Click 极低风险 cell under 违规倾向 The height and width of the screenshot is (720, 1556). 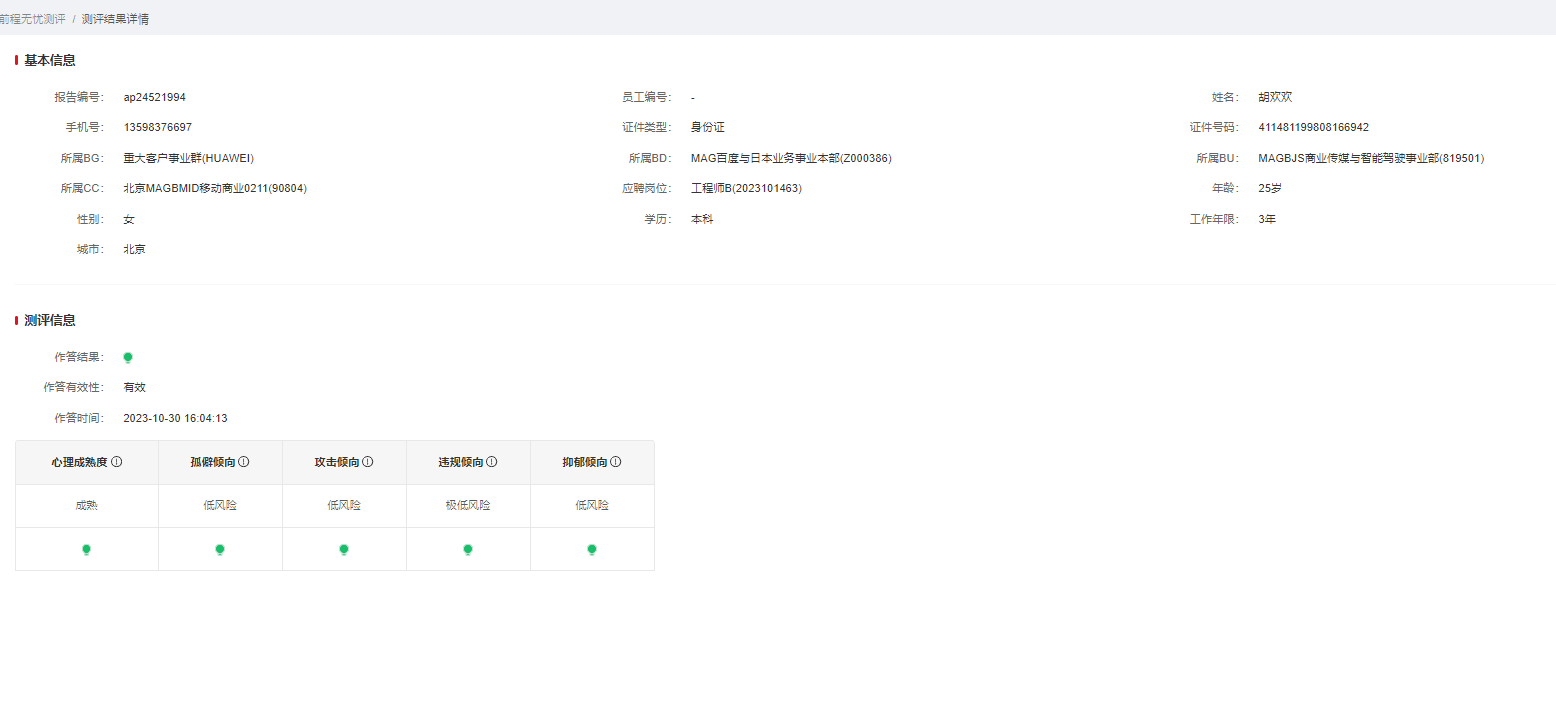click(x=468, y=506)
